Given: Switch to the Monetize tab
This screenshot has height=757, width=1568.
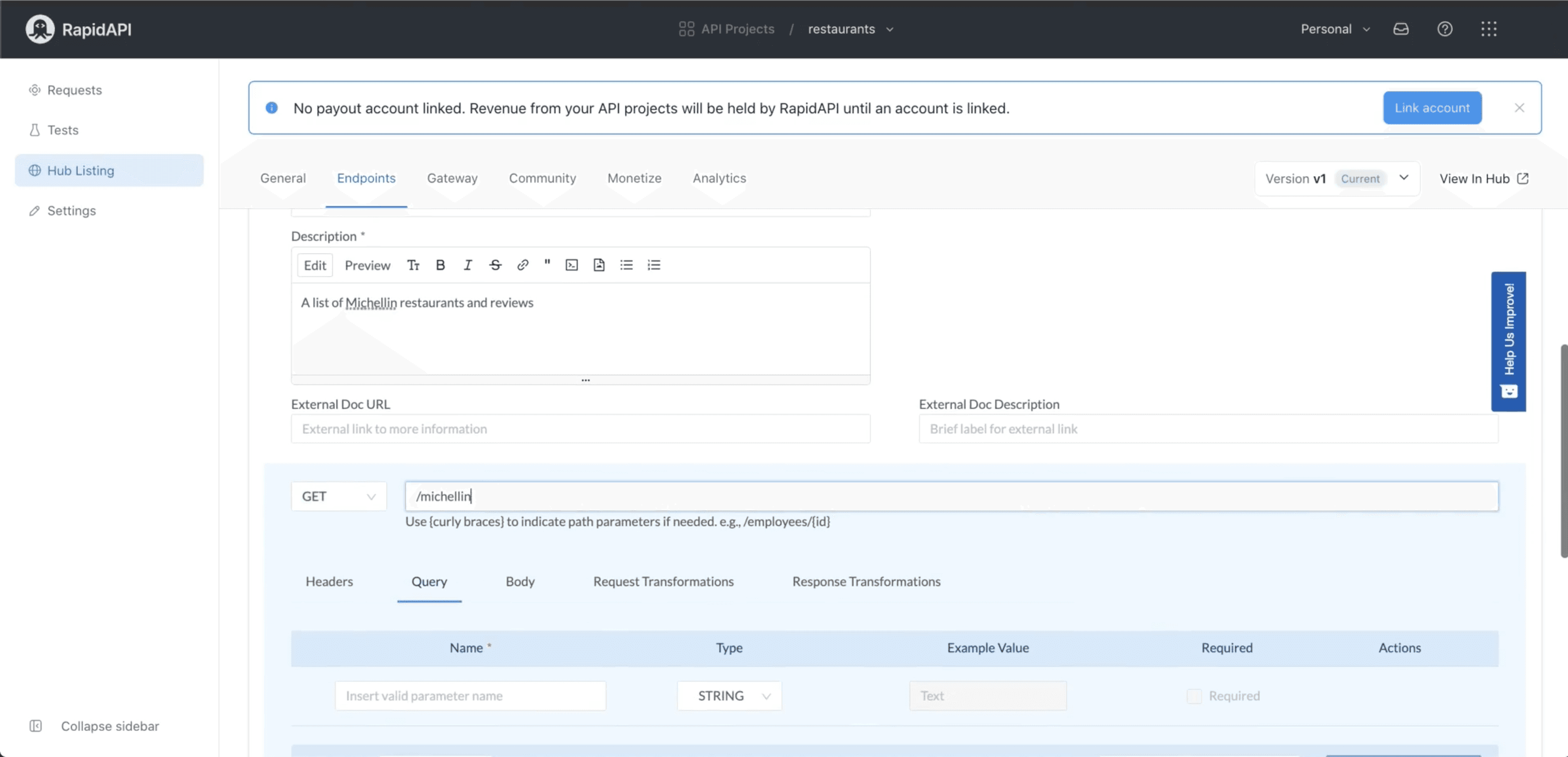Looking at the screenshot, I should (633, 178).
